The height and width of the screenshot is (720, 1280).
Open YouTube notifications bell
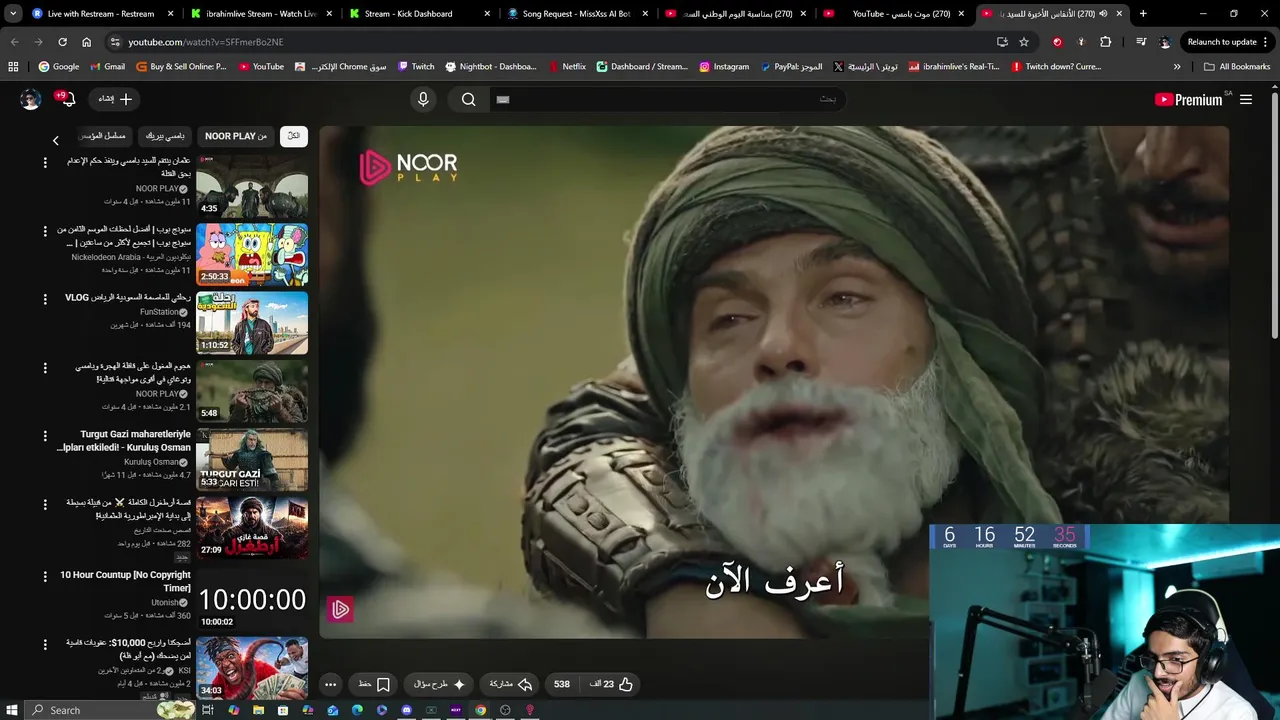(x=67, y=99)
